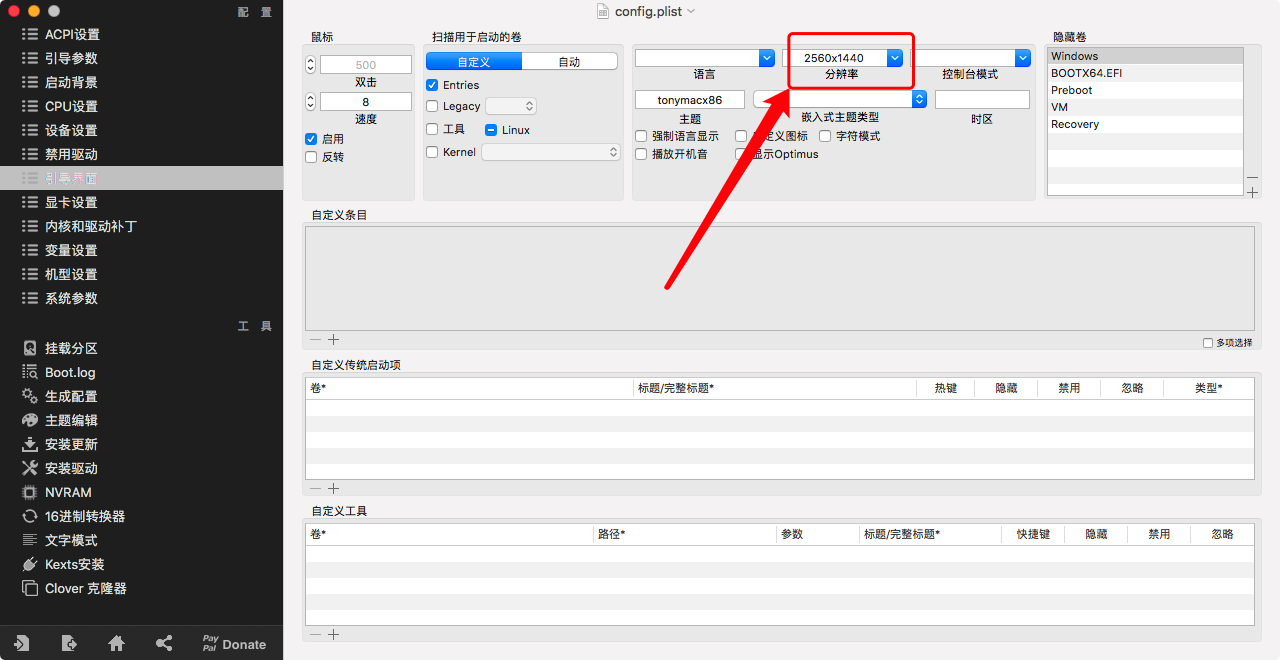1280x660 pixels.
Task: Toggle the mouse 启用 checkbox
Action: 311,139
